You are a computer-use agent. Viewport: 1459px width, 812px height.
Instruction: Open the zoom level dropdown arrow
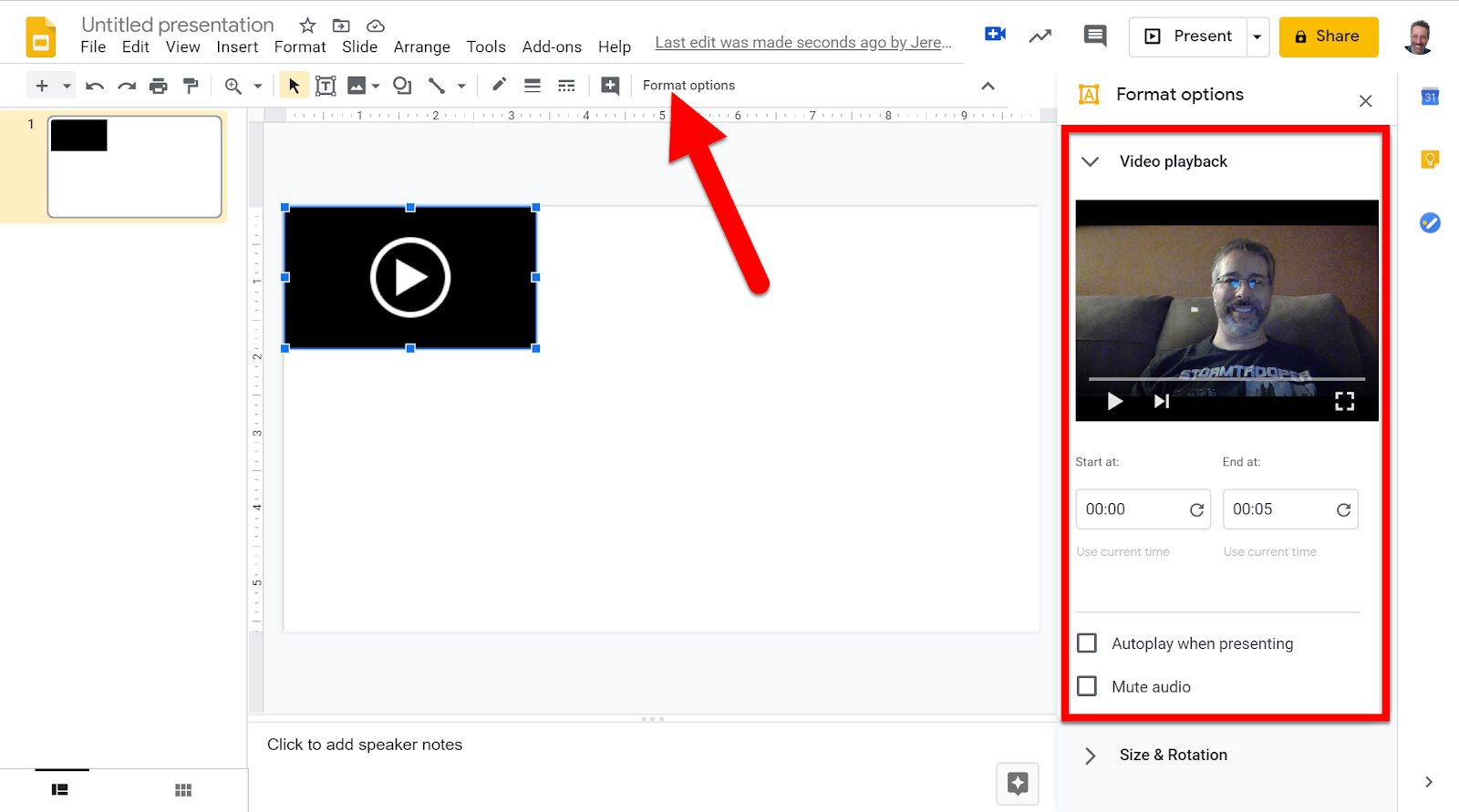[258, 86]
